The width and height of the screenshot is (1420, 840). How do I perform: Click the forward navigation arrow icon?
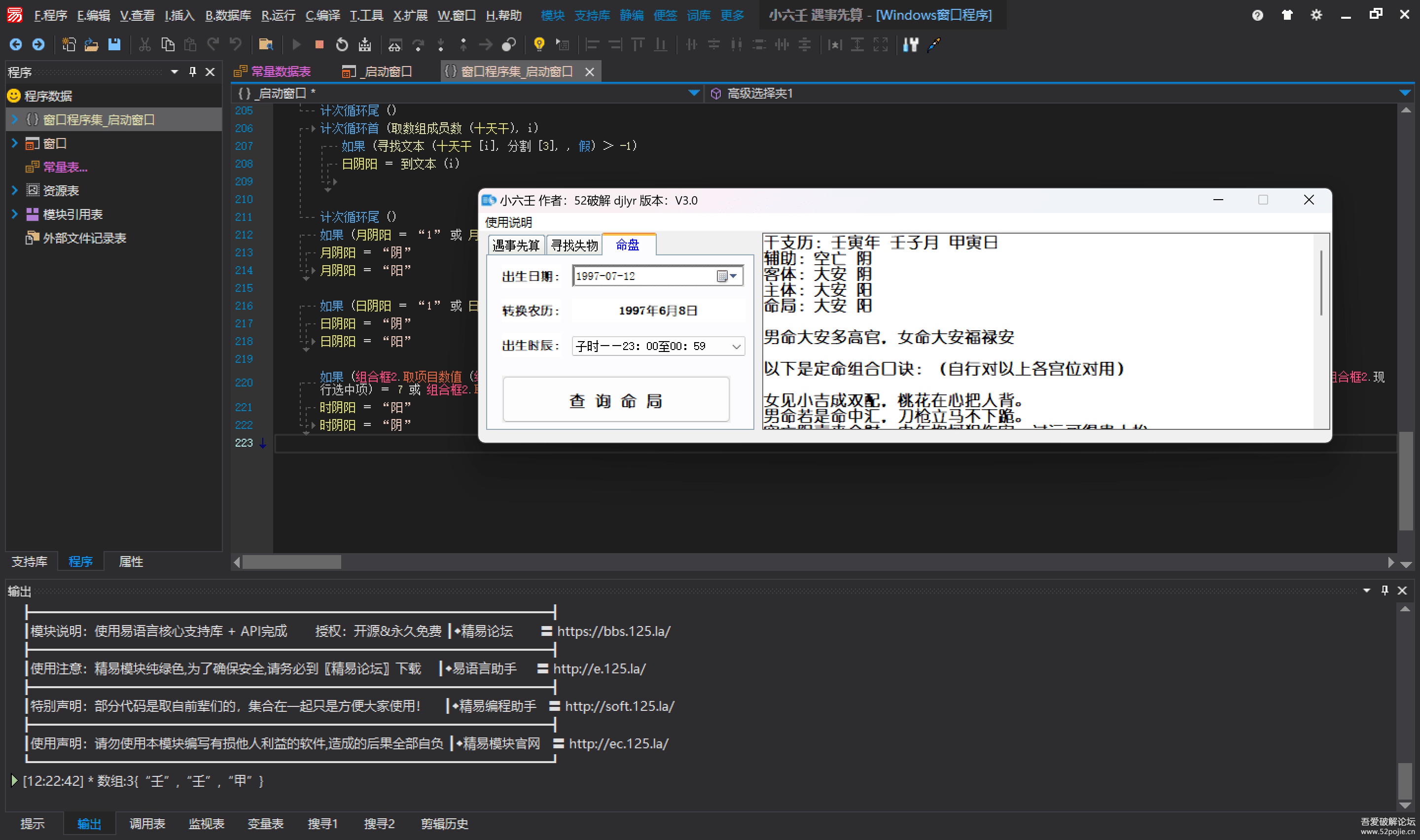click(38, 44)
